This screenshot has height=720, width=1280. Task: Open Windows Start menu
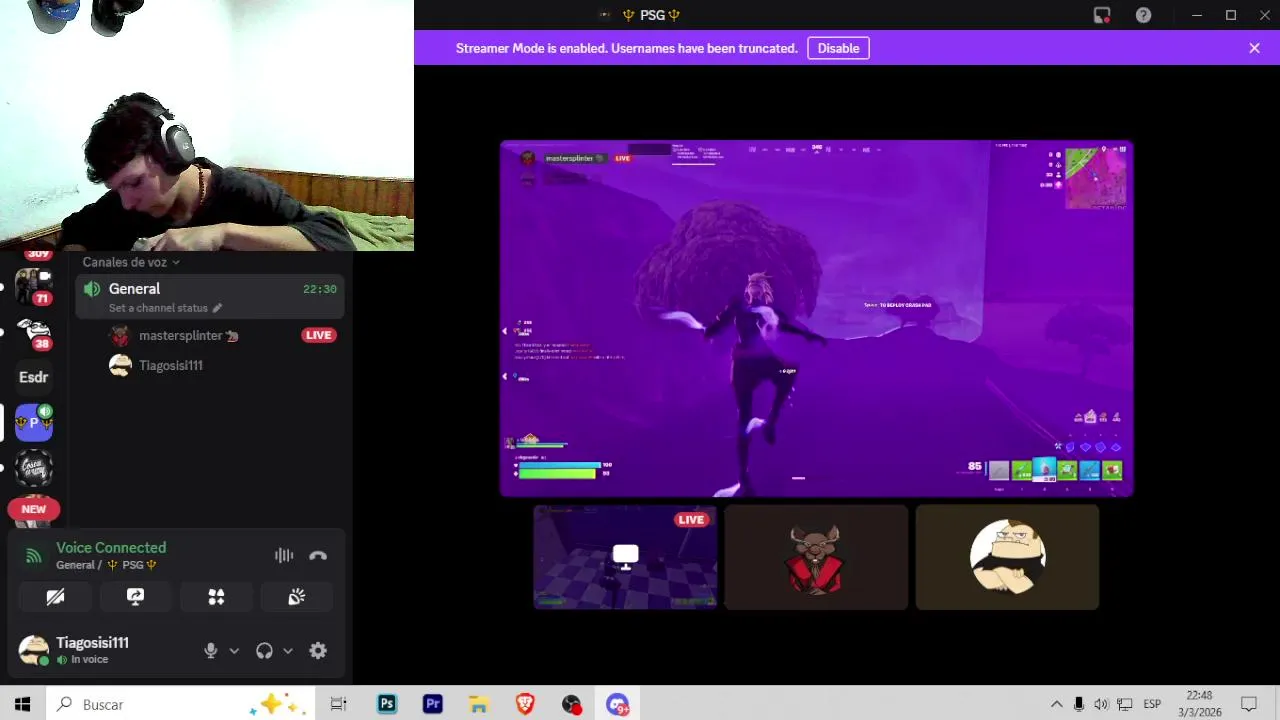(x=22, y=704)
